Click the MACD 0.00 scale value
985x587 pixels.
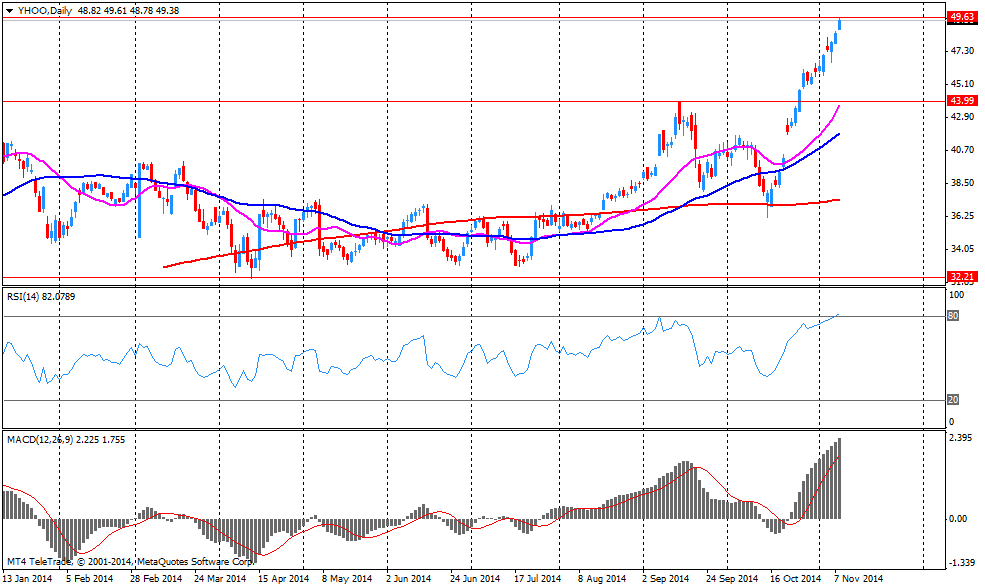click(x=958, y=519)
